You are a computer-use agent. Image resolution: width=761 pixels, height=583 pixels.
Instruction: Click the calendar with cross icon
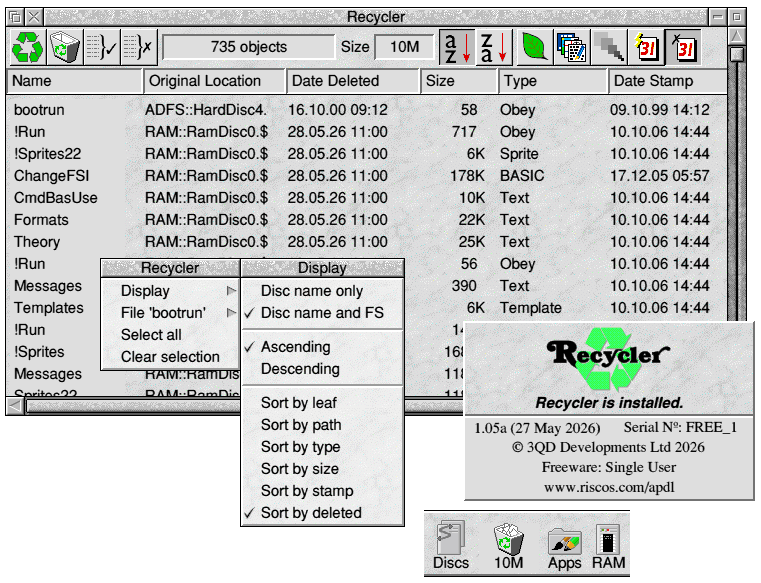[683, 47]
